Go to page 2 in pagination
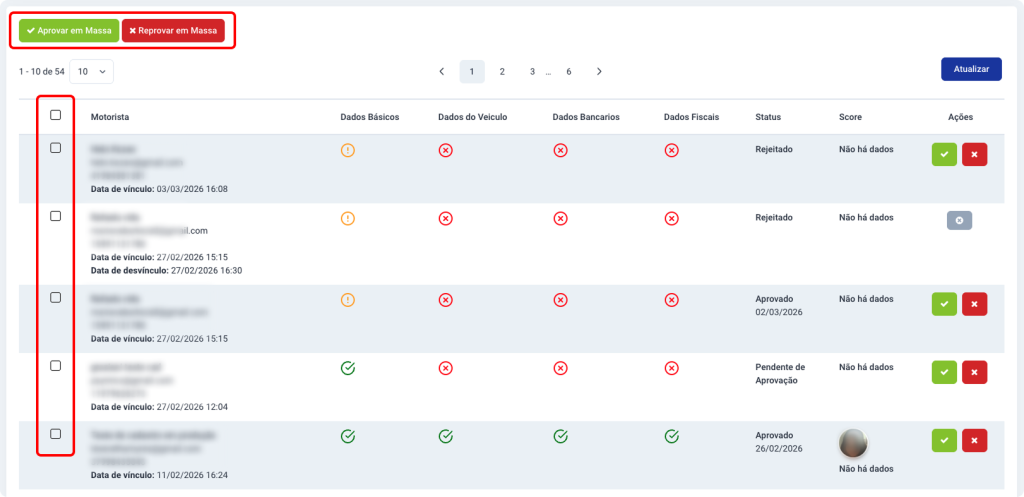This screenshot has width=1024, height=497. point(502,72)
